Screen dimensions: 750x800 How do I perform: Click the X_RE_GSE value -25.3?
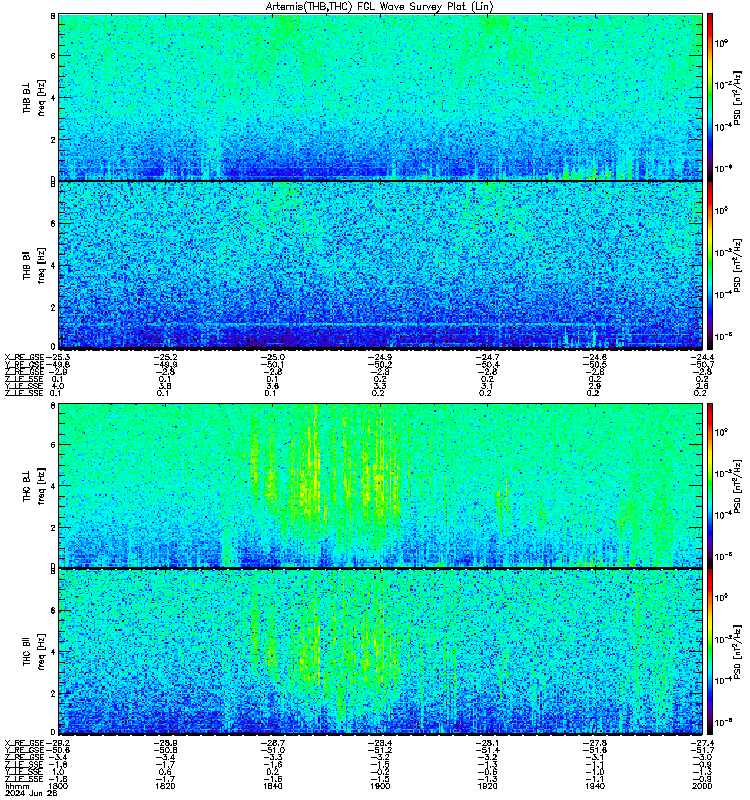pos(57,357)
